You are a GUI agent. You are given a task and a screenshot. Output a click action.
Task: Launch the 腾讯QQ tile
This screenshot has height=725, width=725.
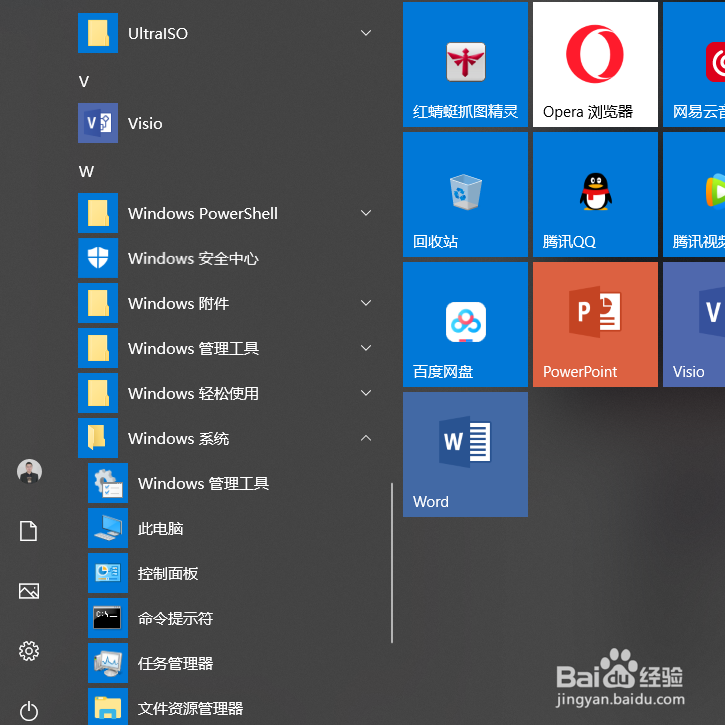point(595,194)
